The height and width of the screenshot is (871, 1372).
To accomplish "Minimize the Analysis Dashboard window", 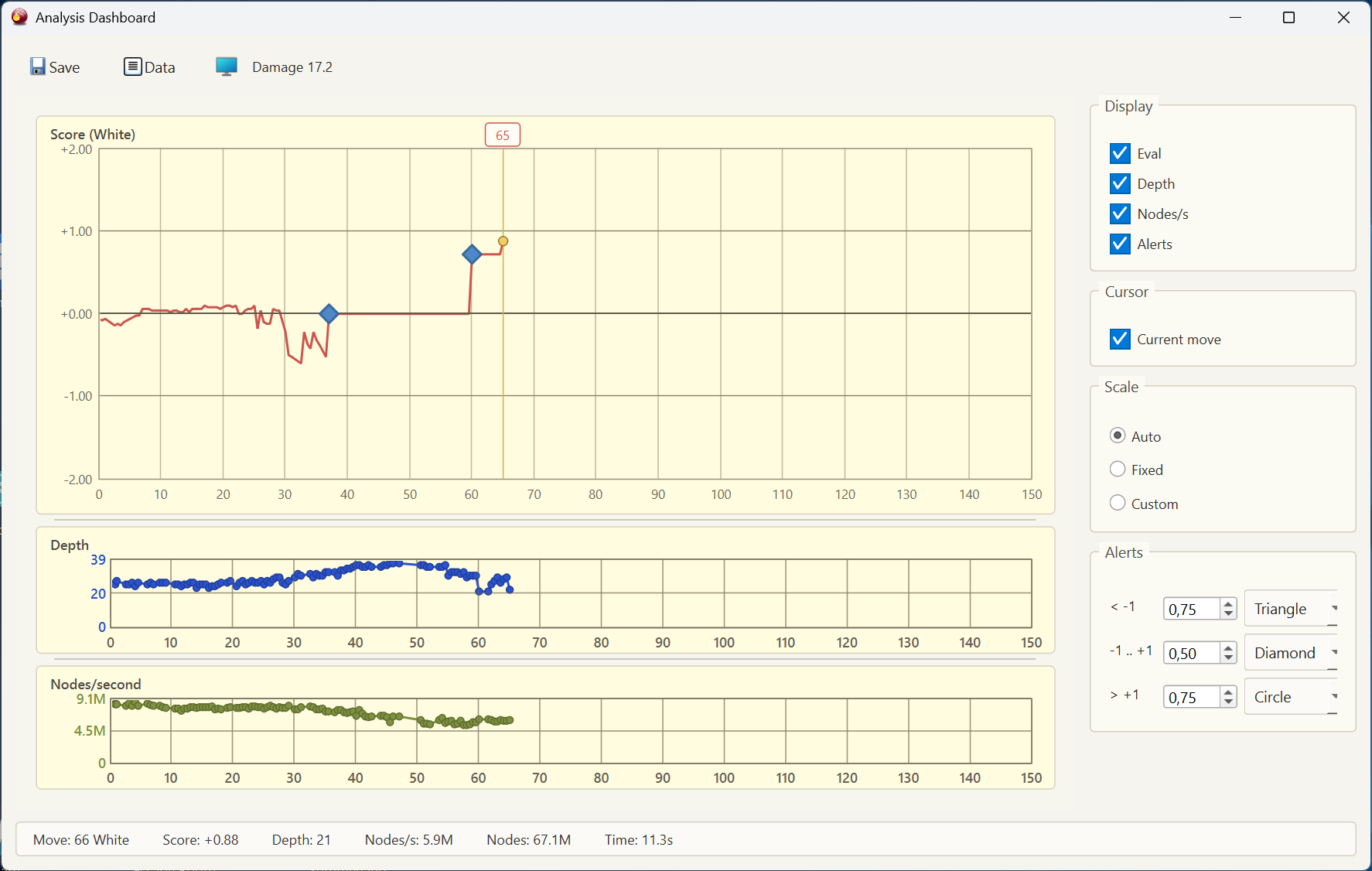I will click(1236, 17).
